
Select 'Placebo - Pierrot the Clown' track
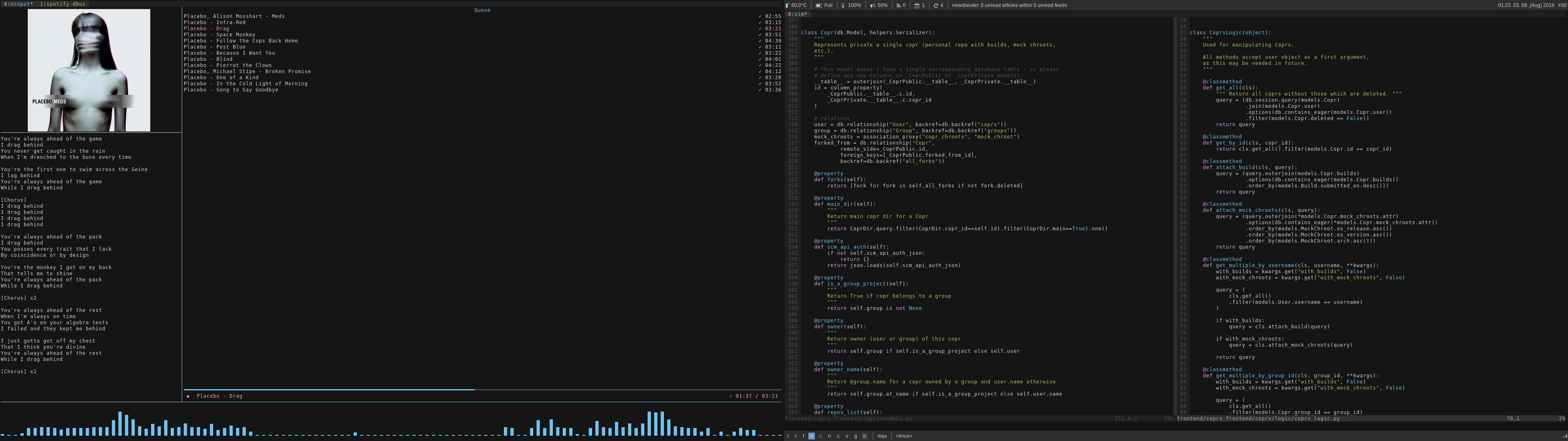(228, 65)
